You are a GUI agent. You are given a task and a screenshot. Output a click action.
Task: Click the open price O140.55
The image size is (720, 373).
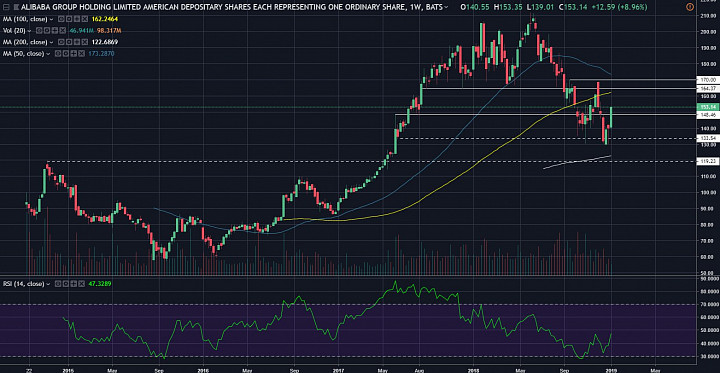point(476,7)
